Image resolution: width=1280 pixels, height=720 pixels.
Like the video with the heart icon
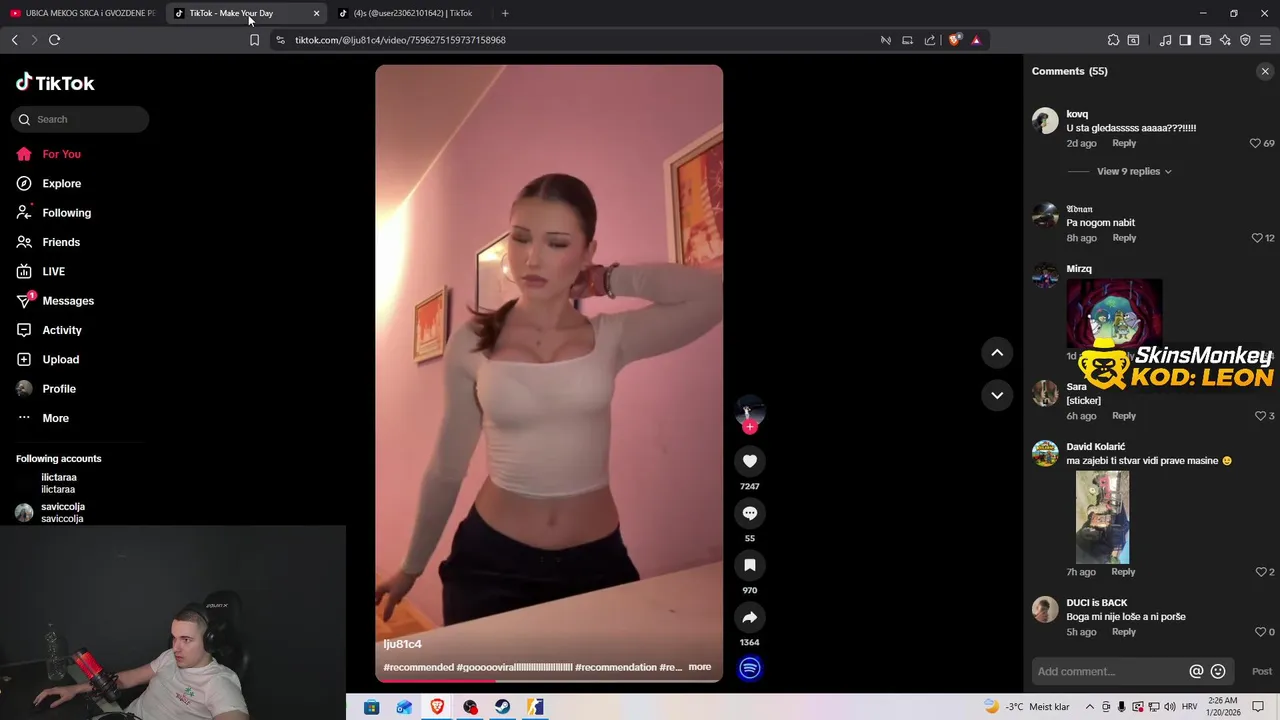(x=750, y=461)
